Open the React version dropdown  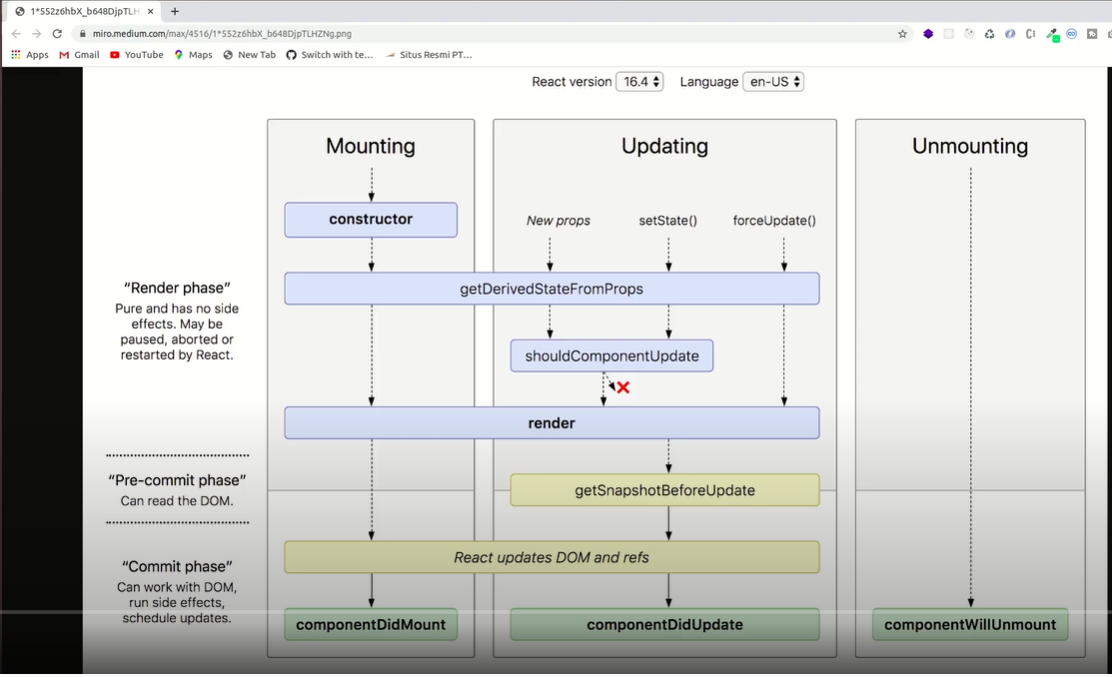pos(640,81)
